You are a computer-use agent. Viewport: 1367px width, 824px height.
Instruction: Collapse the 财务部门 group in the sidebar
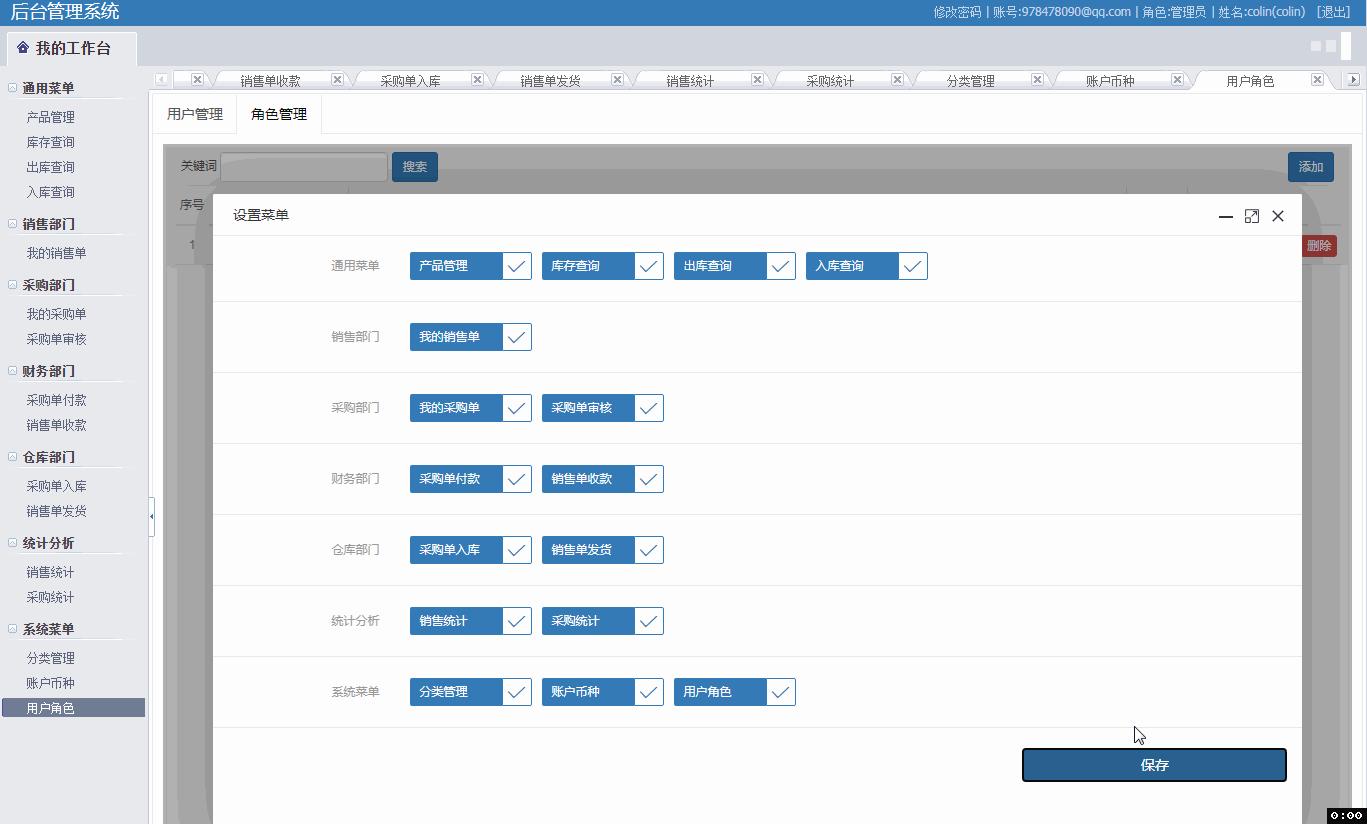[x=13, y=371]
